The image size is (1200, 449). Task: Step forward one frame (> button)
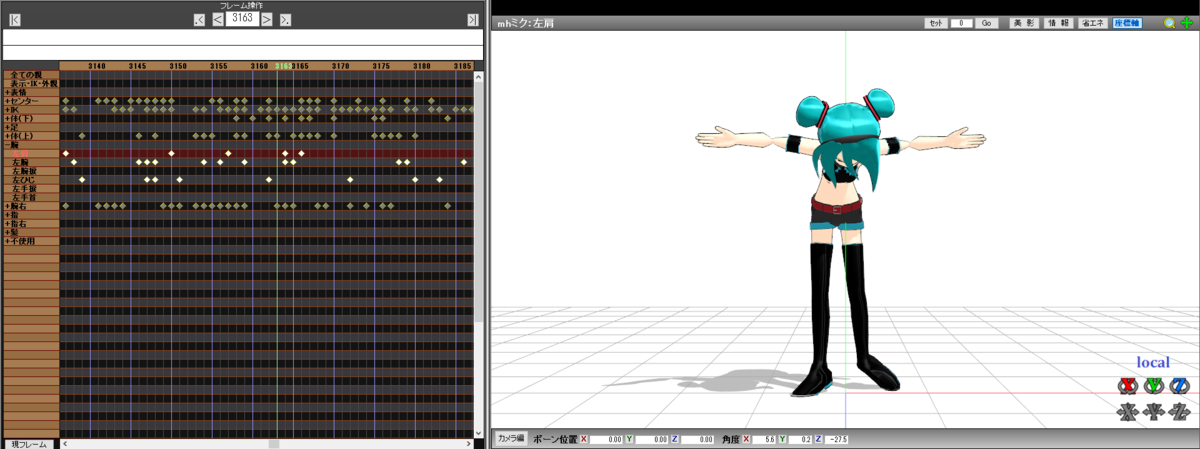(x=268, y=19)
